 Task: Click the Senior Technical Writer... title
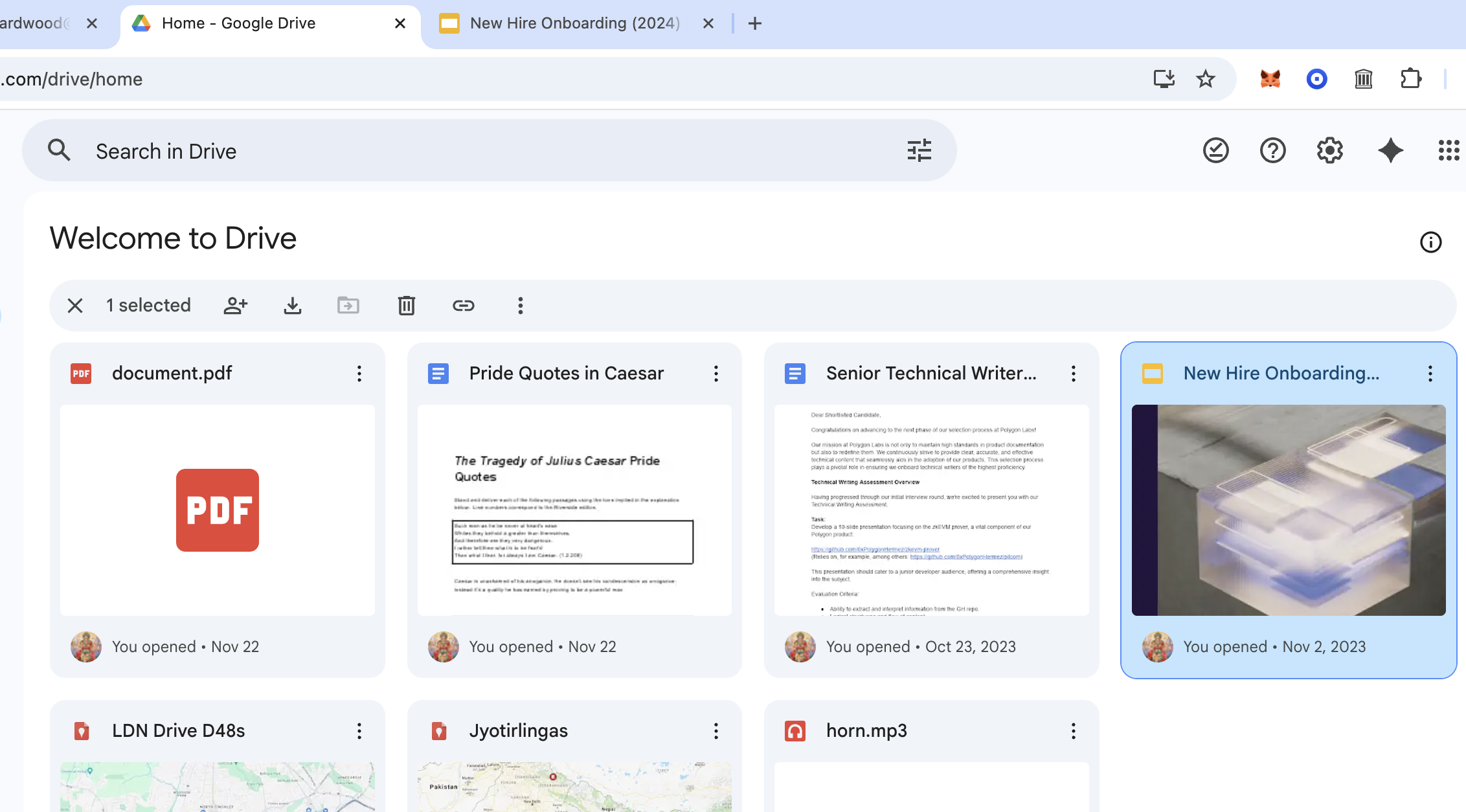(x=931, y=373)
